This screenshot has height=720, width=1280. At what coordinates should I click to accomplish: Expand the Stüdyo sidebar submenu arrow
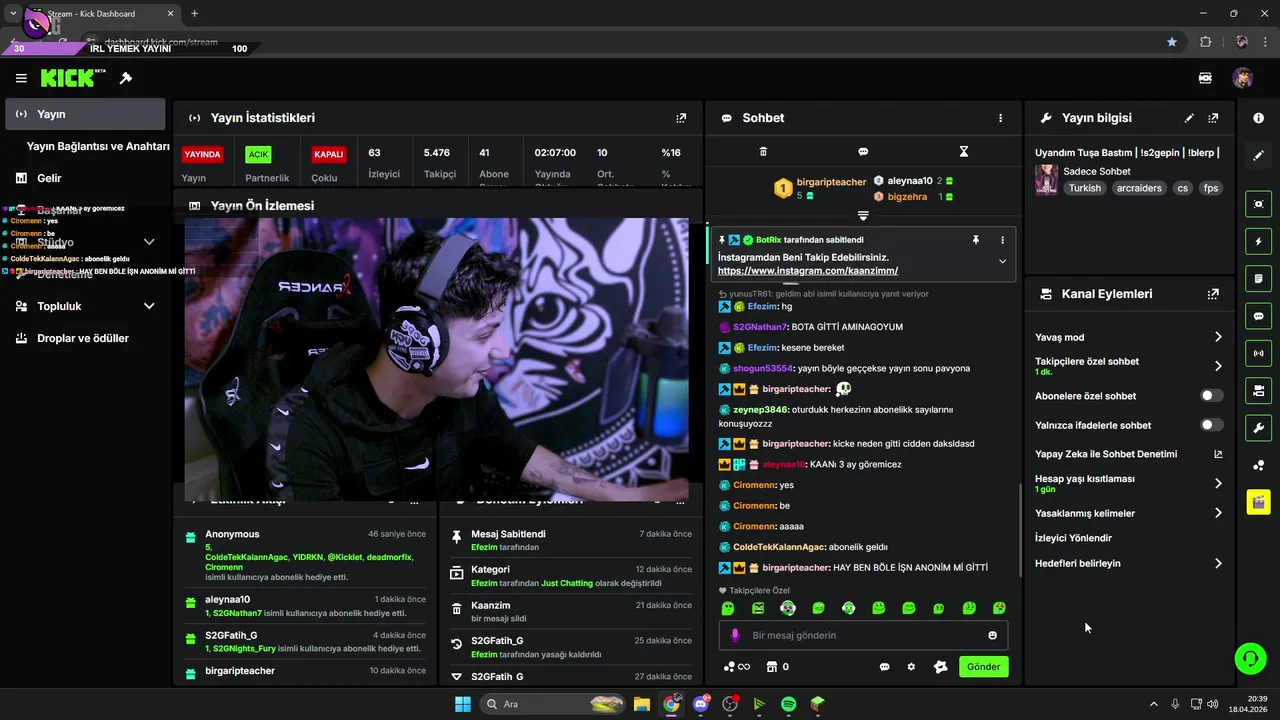149,242
